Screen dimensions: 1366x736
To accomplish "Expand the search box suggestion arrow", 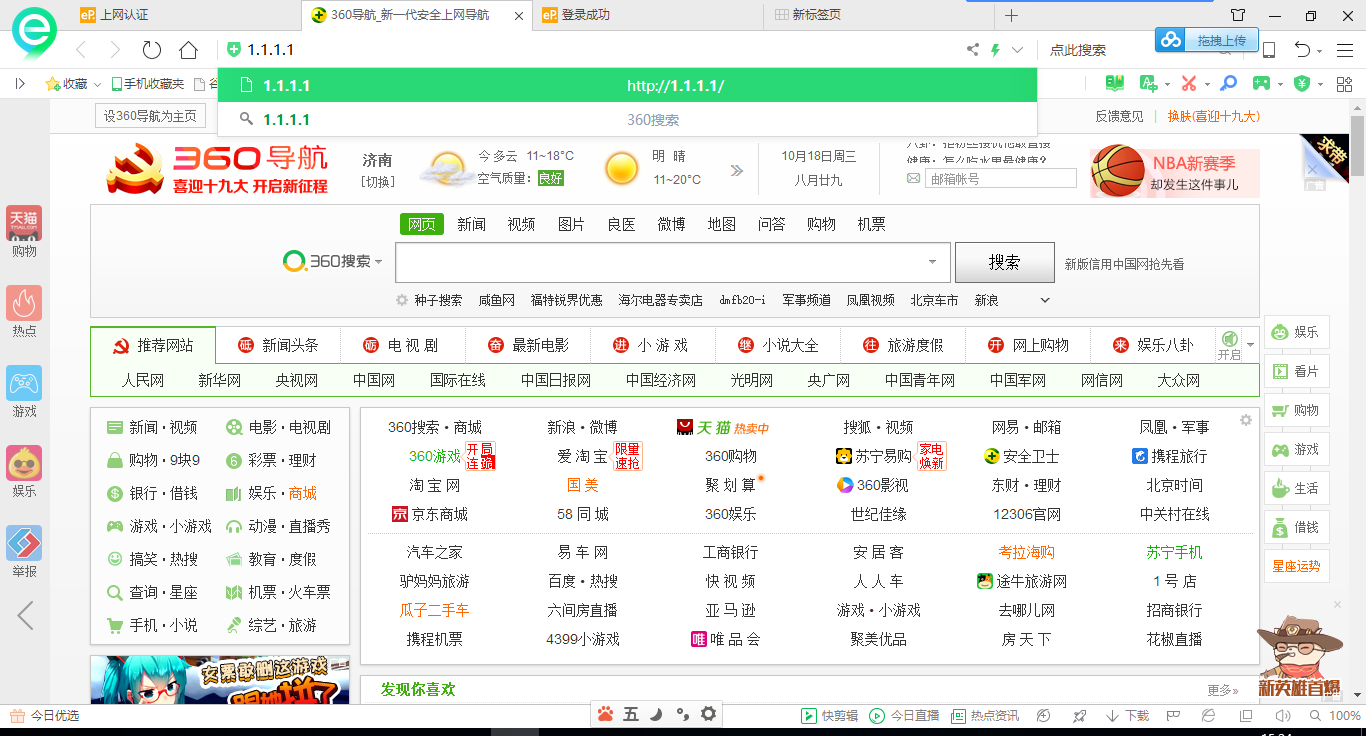I will tap(933, 262).
